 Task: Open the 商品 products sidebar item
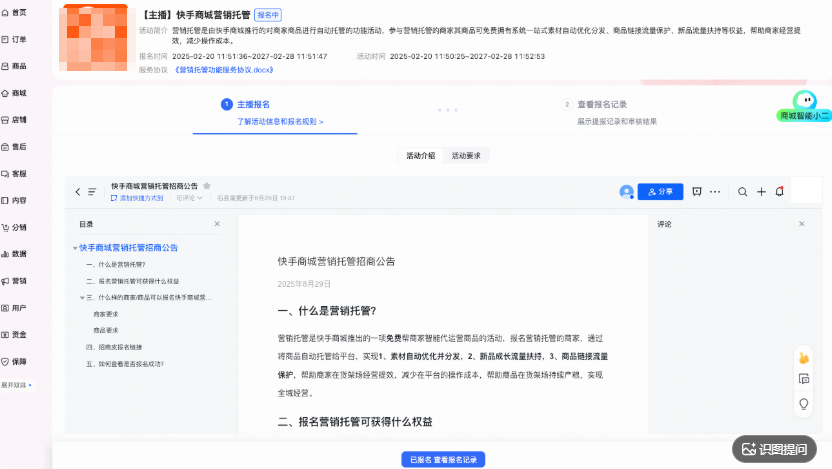click(x=14, y=66)
